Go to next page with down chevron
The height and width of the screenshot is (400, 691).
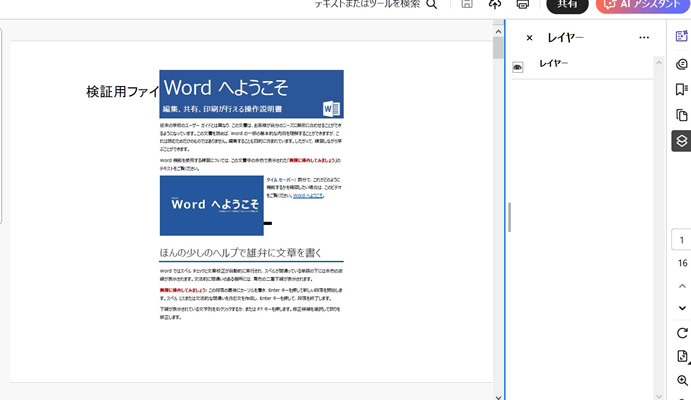point(682,308)
